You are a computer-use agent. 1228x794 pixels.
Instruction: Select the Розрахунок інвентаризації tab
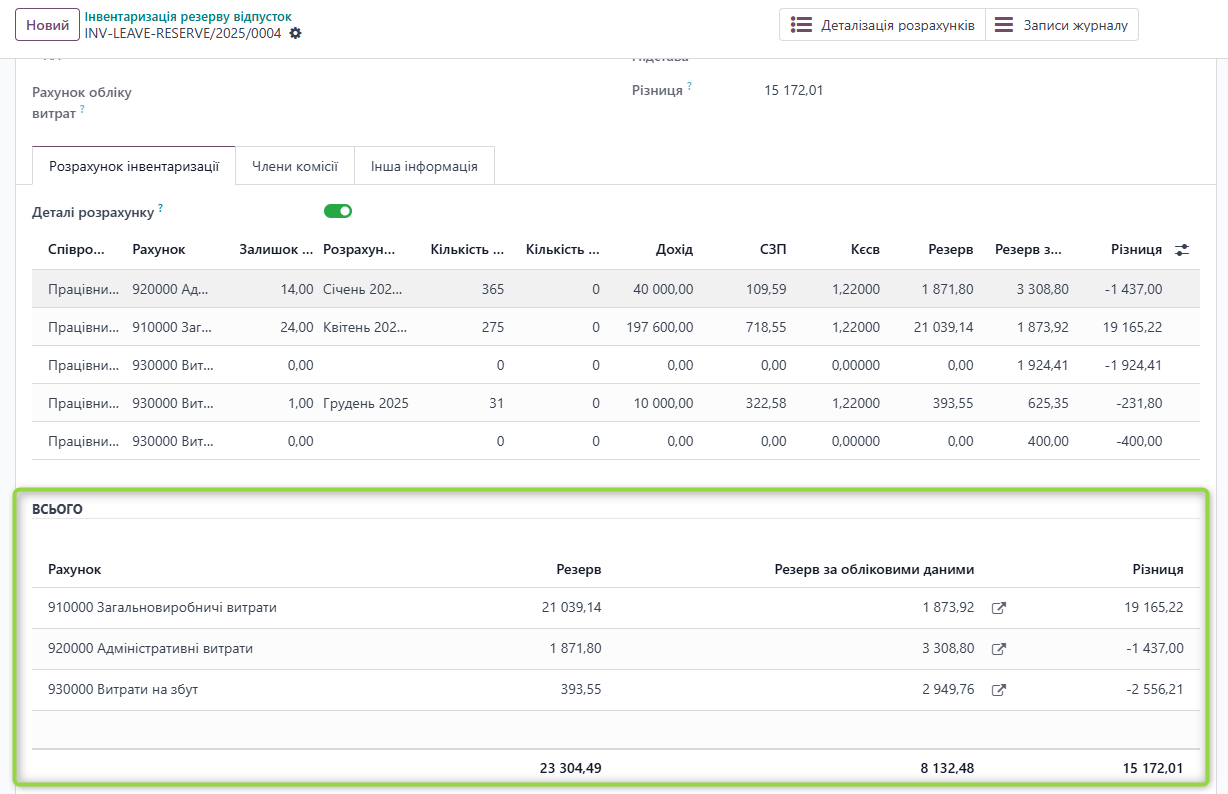point(134,166)
